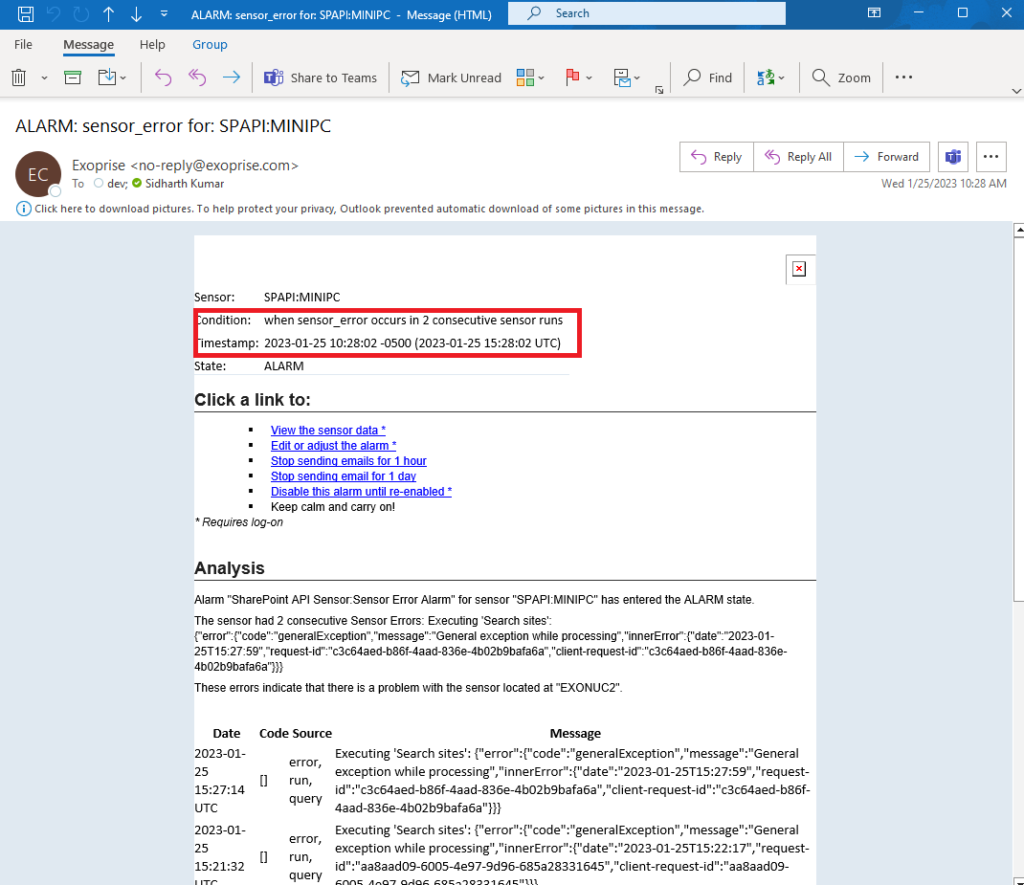
Task: Click the 'ALARM' state value
Action: pyautogui.click(x=283, y=366)
